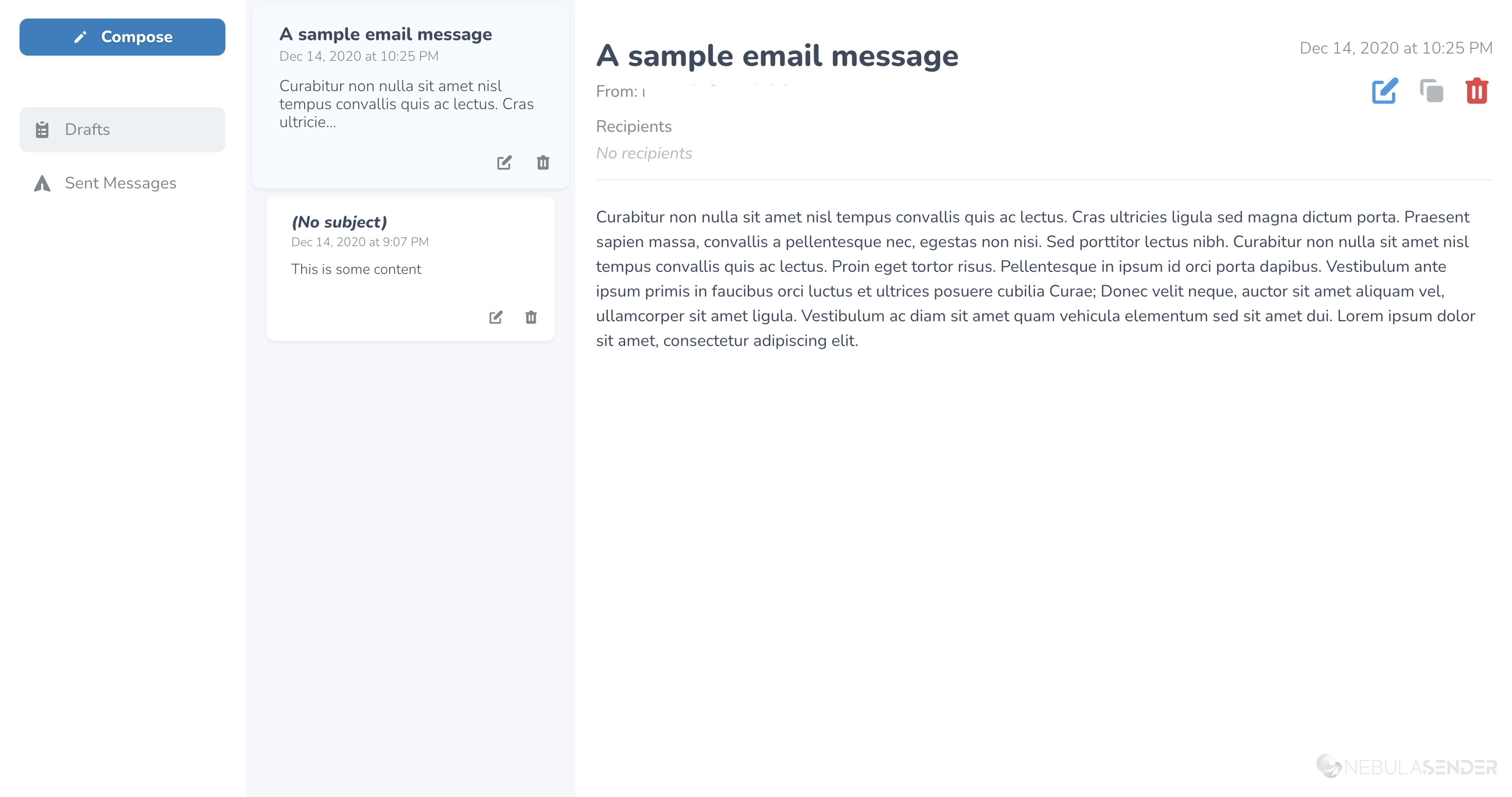Click the pencil icon in the Compose button
Viewport: 1512px width, 797px height.
[80, 37]
